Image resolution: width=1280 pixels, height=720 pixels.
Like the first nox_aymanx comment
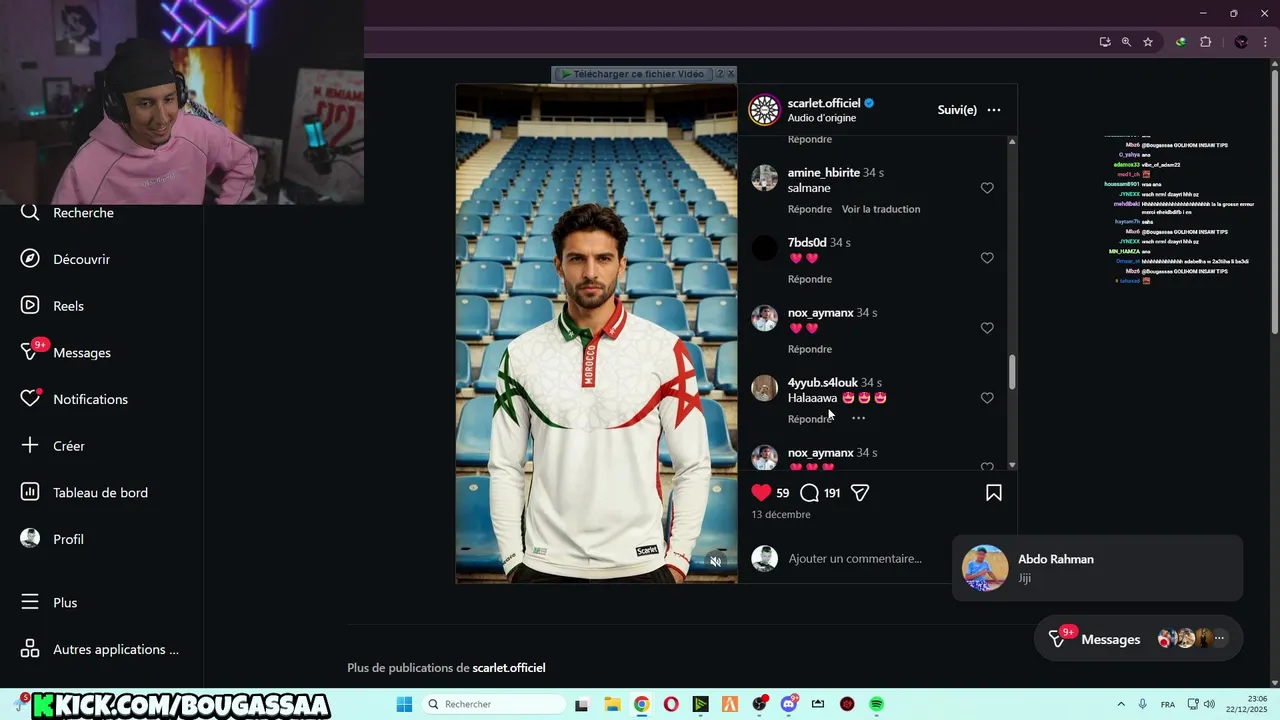(987, 328)
